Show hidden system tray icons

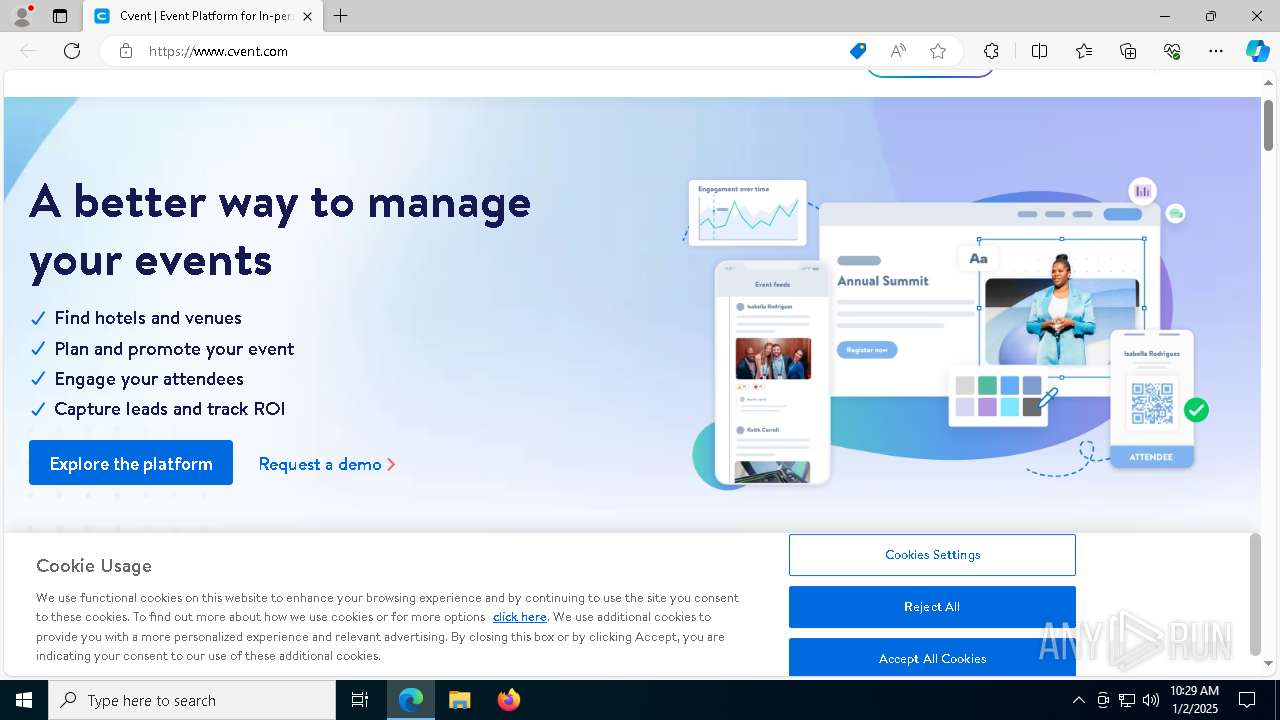pos(1078,700)
